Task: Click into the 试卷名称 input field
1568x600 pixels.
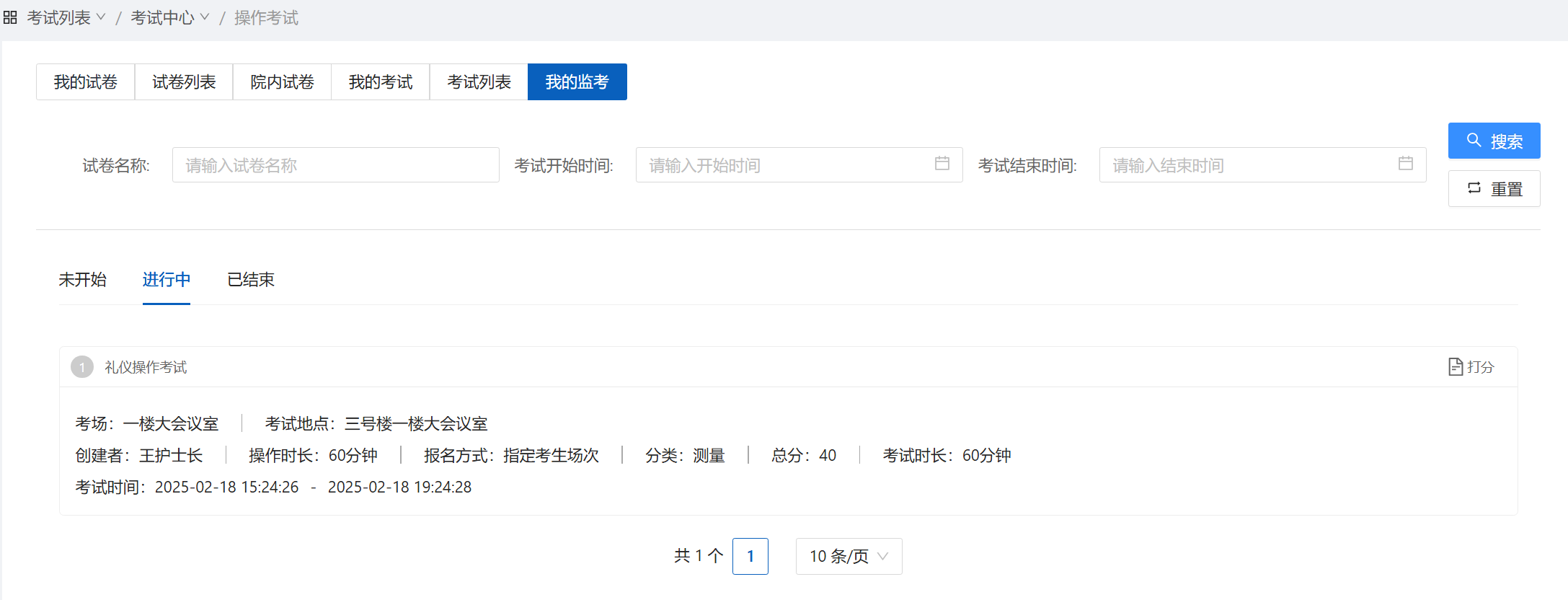Action: coord(335,165)
